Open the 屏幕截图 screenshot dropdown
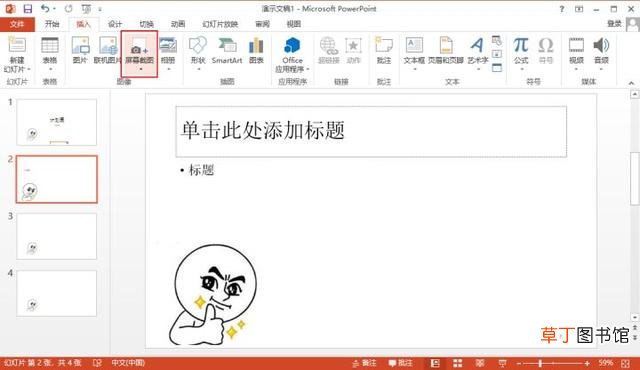 click(140, 69)
